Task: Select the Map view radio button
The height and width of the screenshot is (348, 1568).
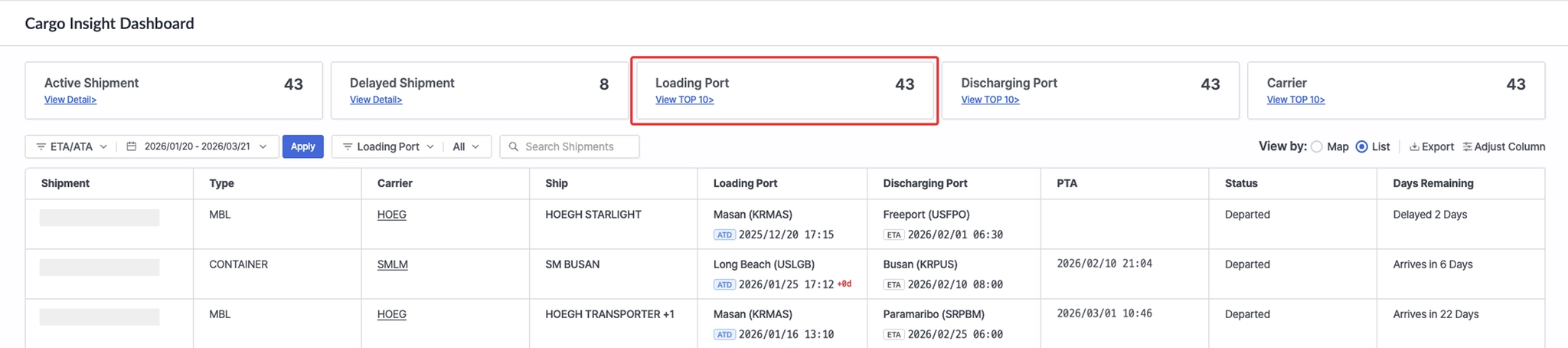Action: tap(1317, 146)
